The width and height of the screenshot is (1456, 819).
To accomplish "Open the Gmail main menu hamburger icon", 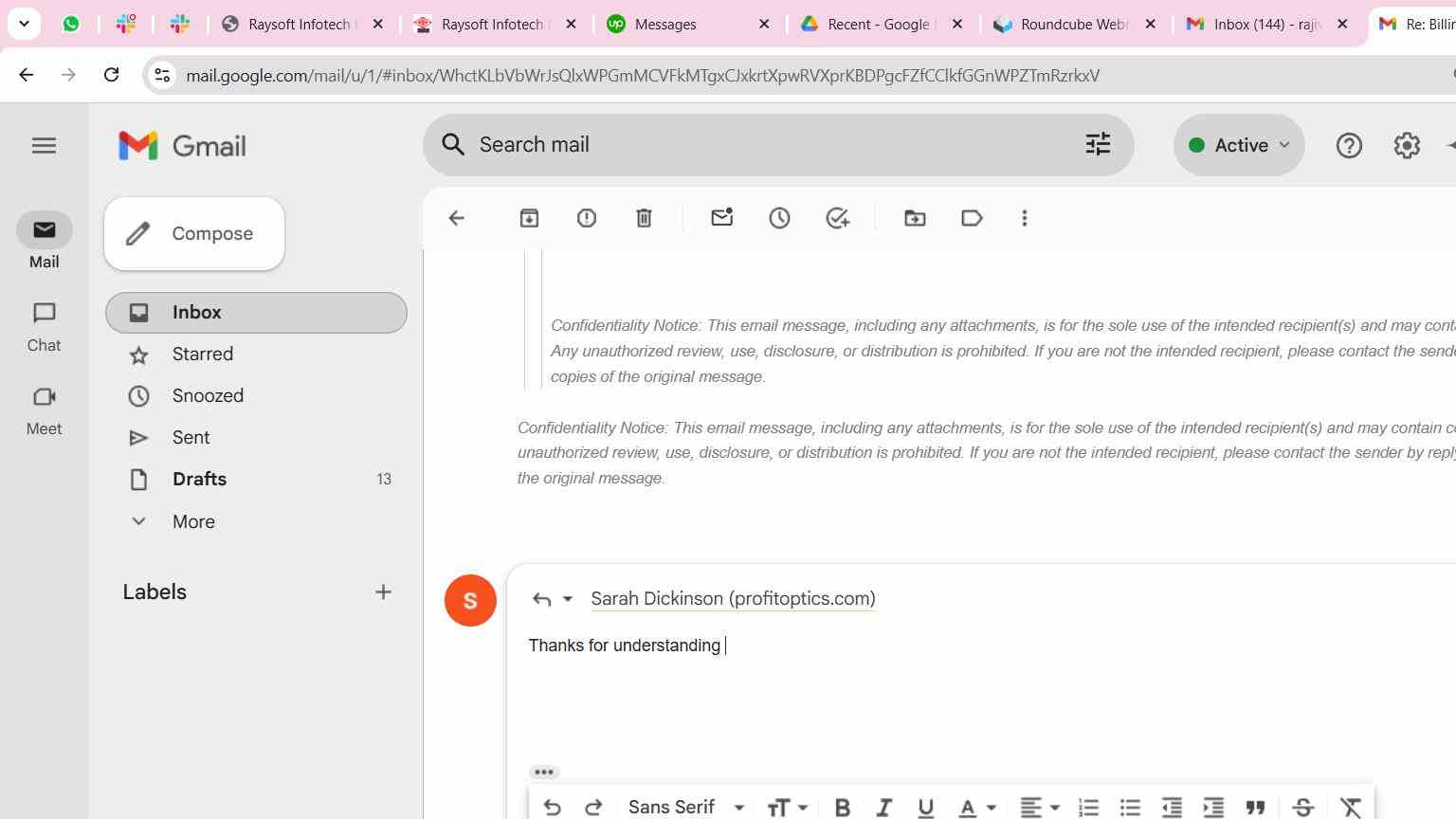I will tap(44, 145).
